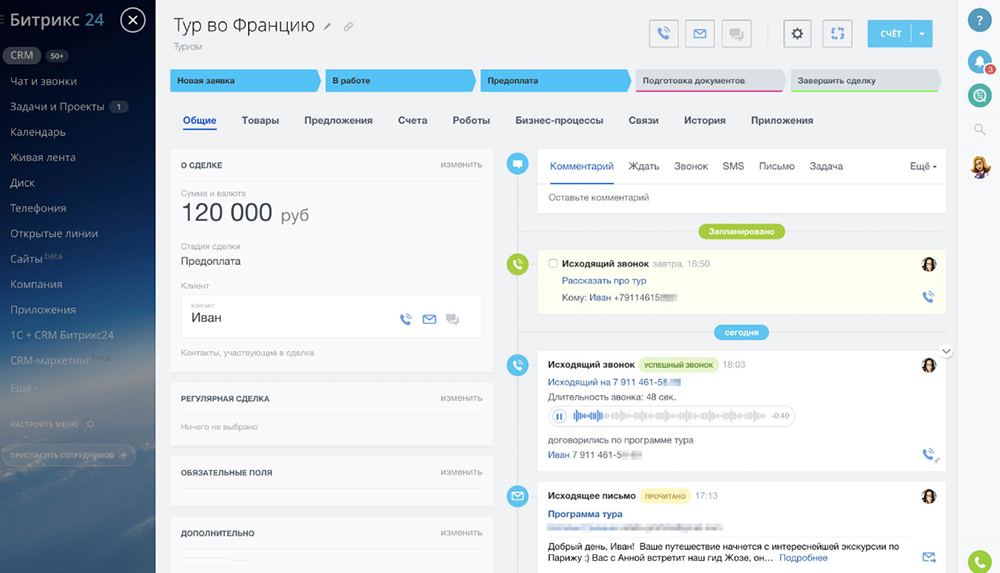Click callback phone icon in successful call card
Viewport: 1000px width, 573px height.
pos(930,454)
